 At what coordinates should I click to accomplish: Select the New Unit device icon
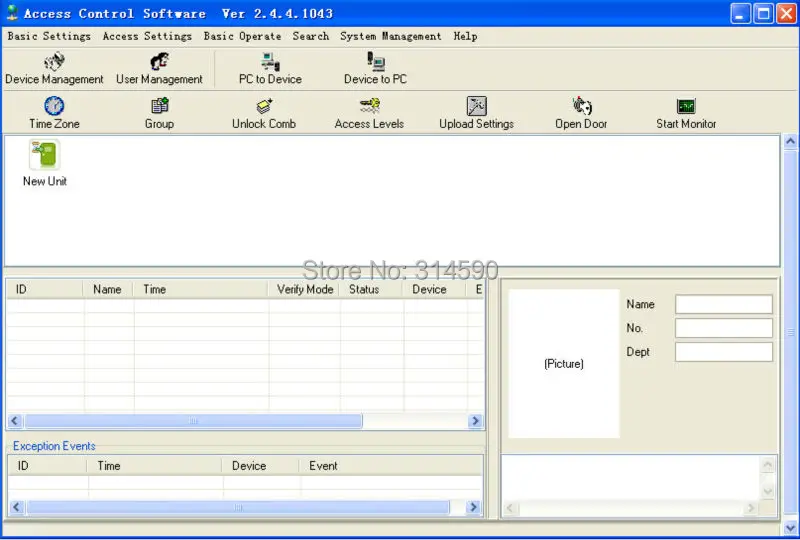point(44,154)
